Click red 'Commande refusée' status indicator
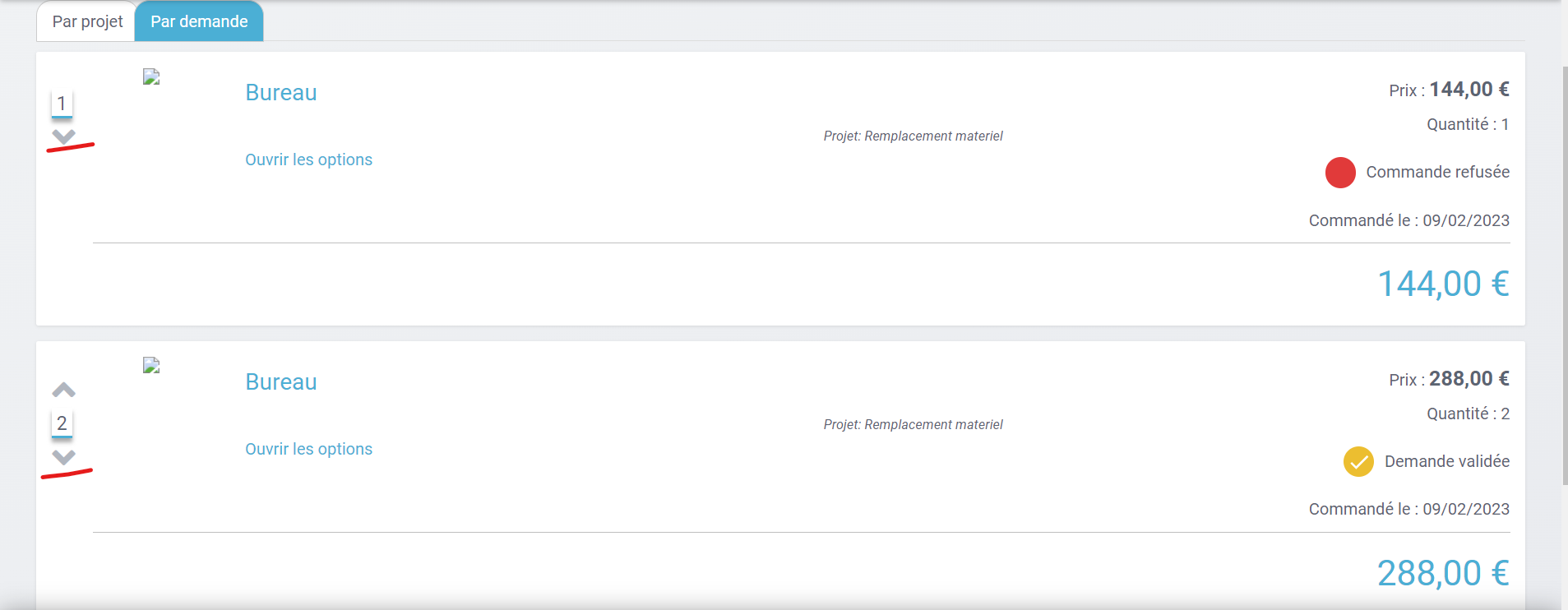The height and width of the screenshot is (610, 1568). [x=1339, y=173]
